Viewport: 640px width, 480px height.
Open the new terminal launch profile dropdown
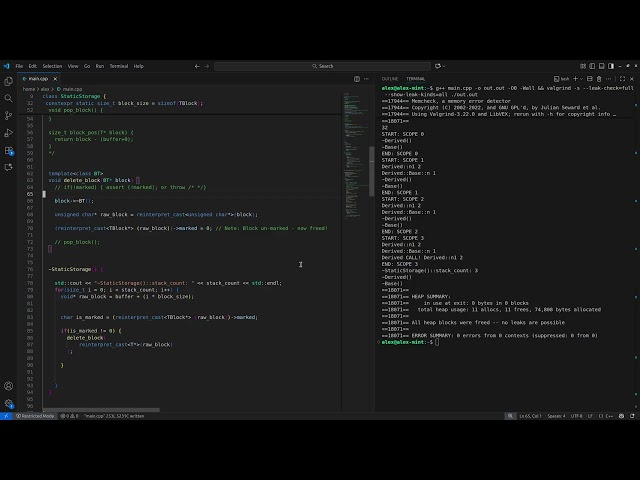click(x=581, y=79)
